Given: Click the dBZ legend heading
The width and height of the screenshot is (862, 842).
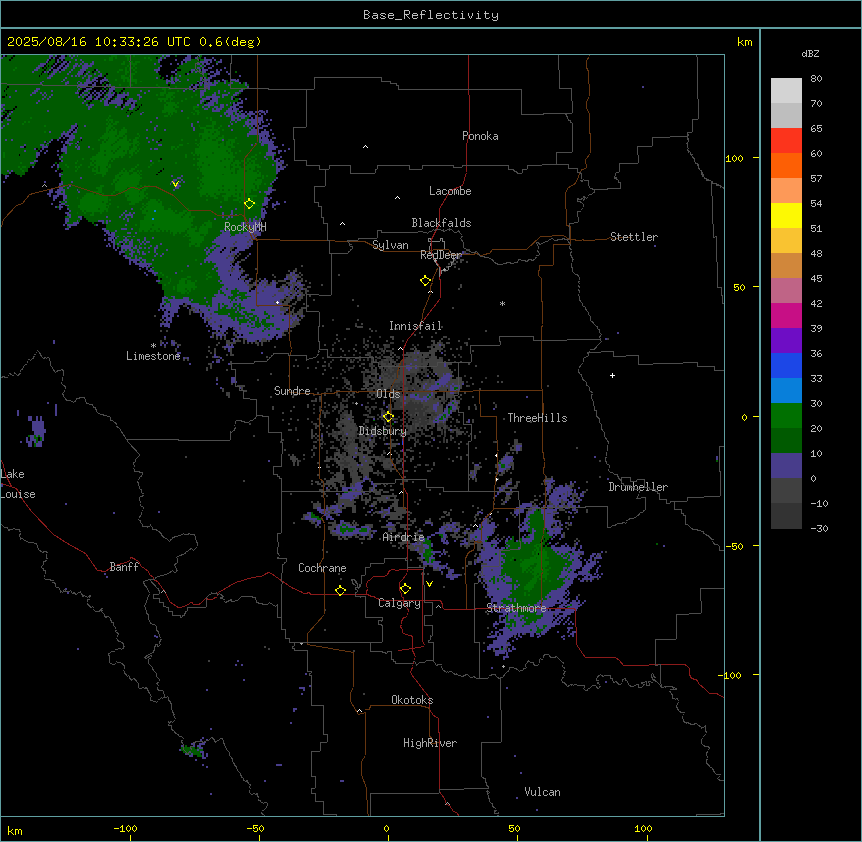Looking at the screenshot, I should (810, 53).
